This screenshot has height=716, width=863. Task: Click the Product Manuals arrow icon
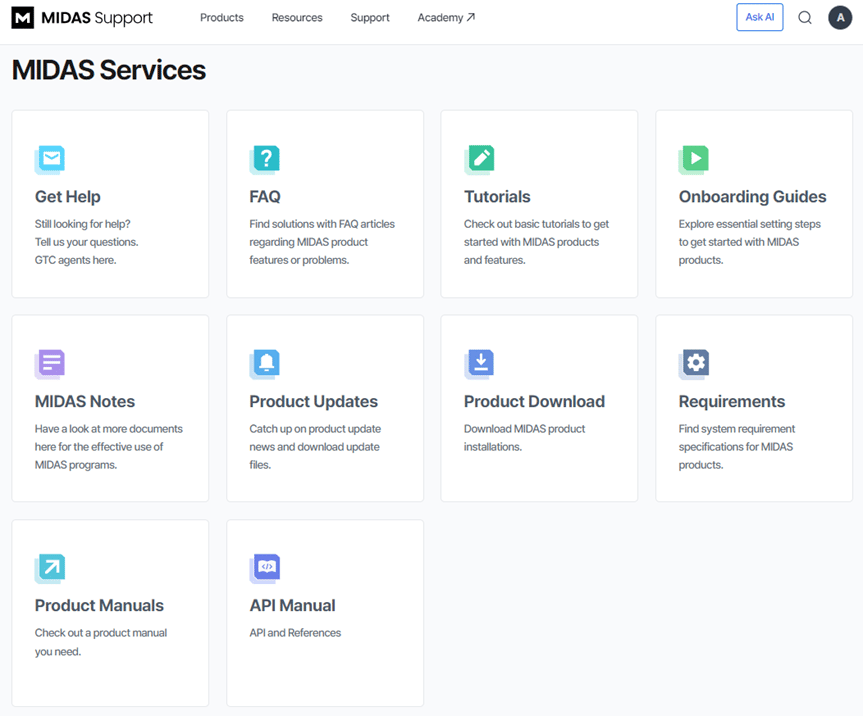(x=50, y=569)
